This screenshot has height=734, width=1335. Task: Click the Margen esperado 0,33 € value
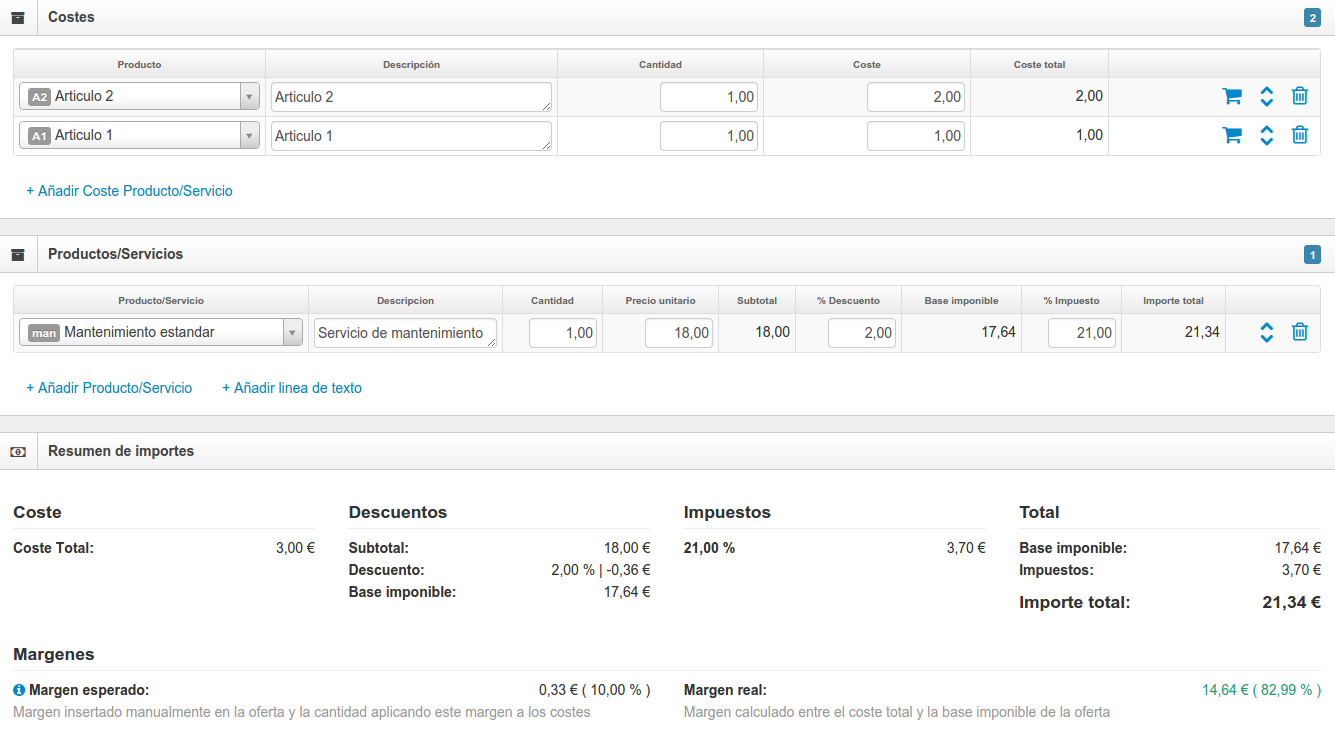click(594, 690)
